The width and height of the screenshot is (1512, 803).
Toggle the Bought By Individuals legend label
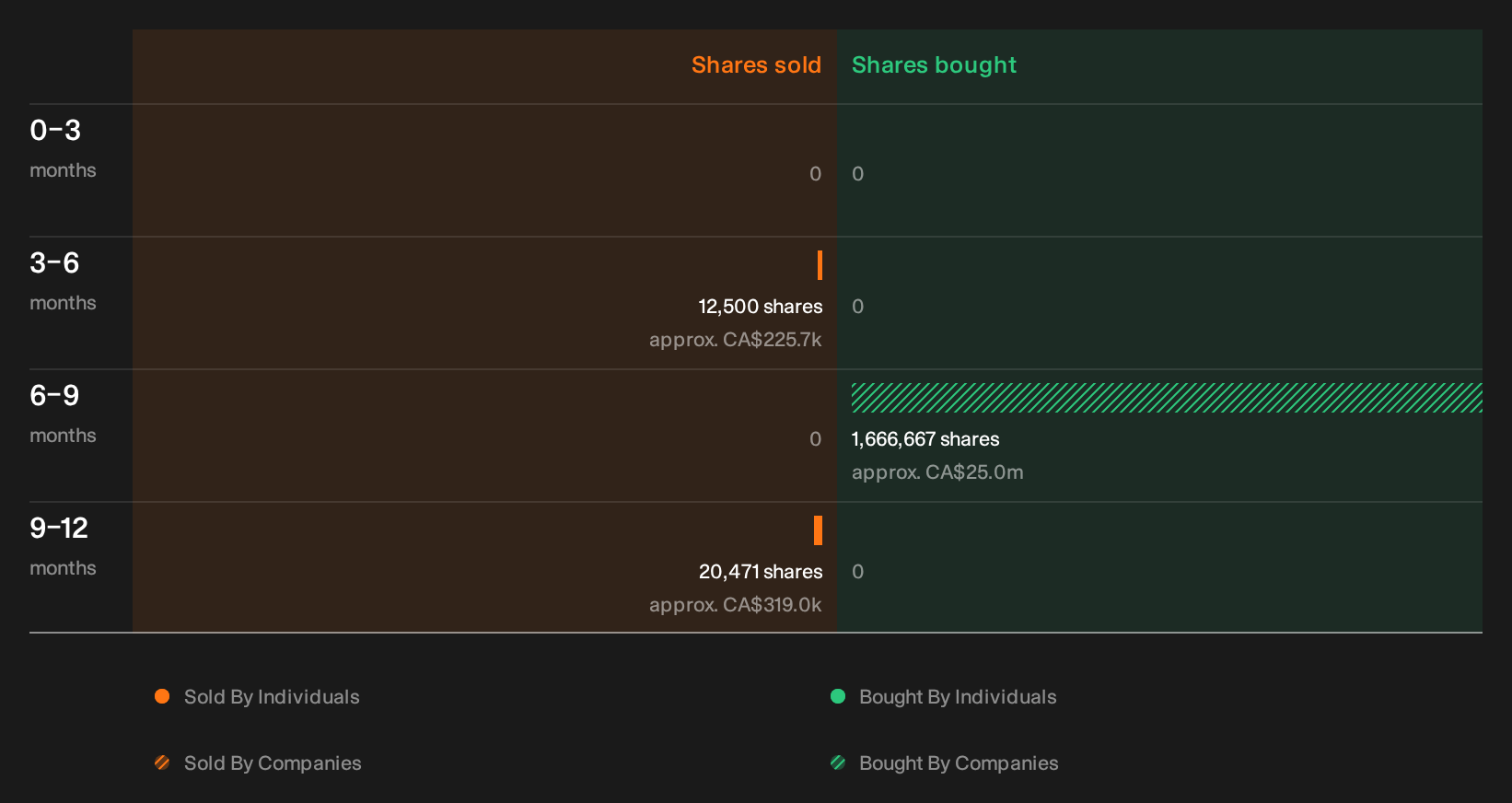click(958, 697)
